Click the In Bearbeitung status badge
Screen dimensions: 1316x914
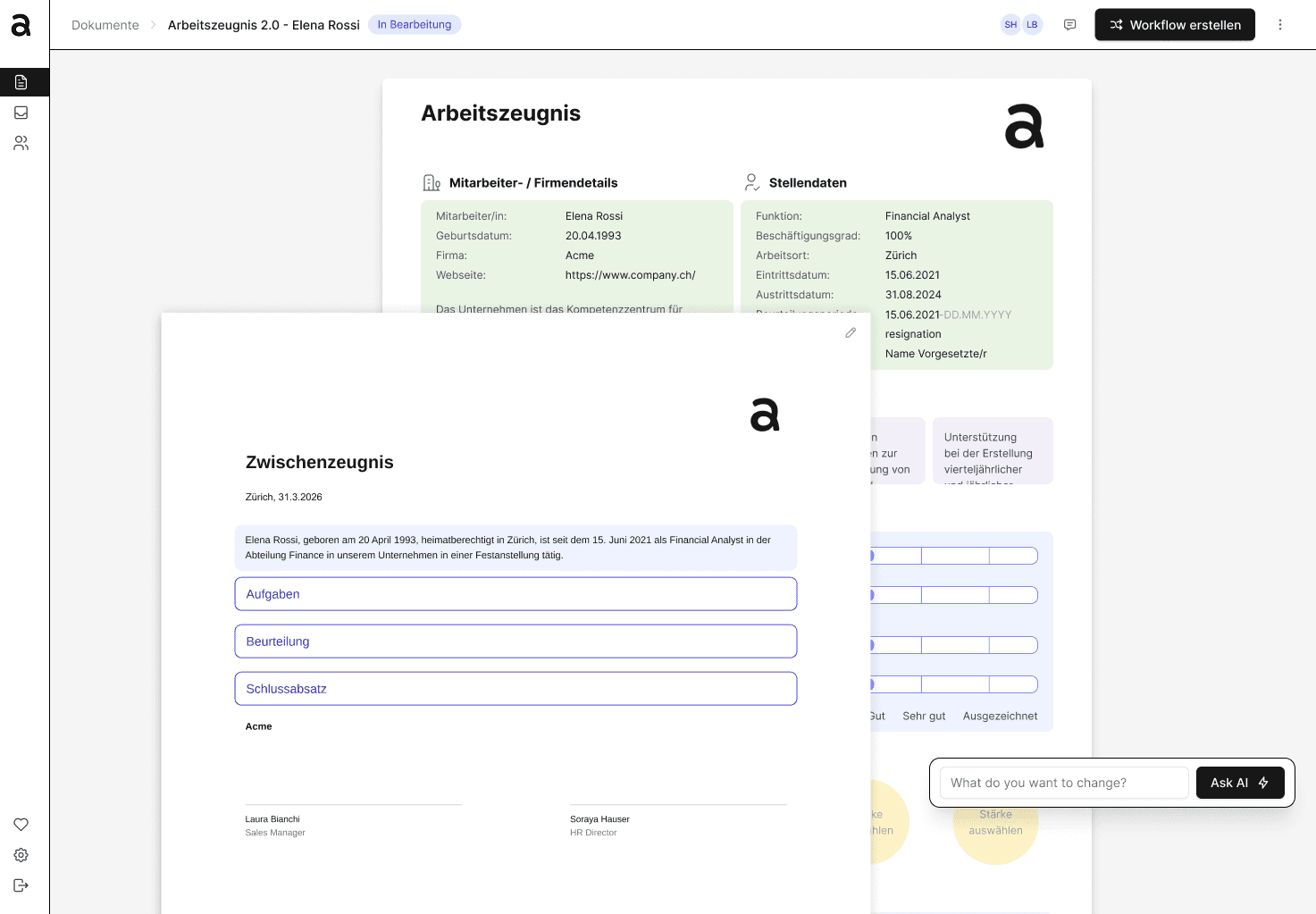pos(415,25)
